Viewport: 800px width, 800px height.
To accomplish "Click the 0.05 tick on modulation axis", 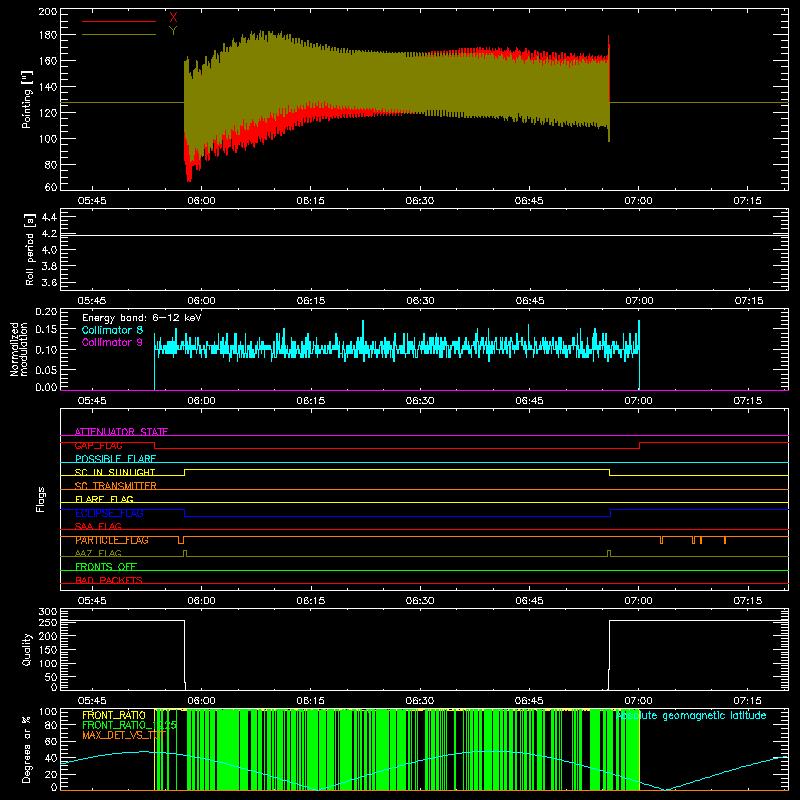I will click(x=46, y=369).
